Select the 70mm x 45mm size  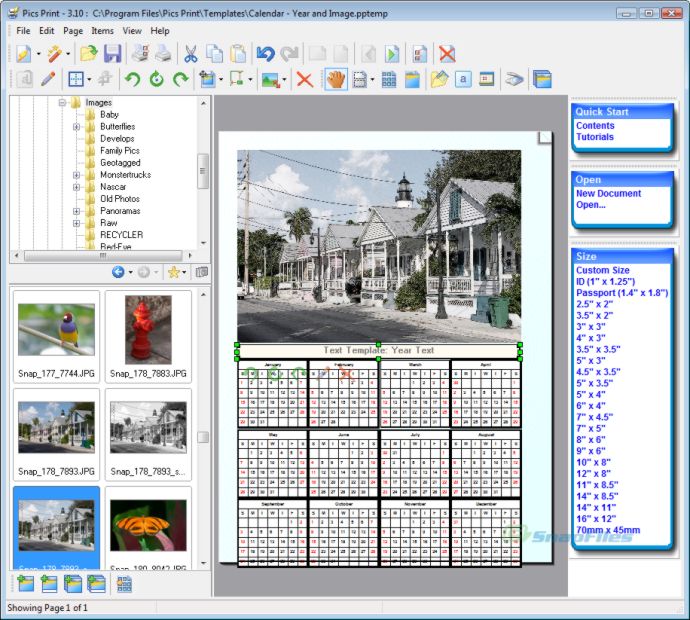608,530
